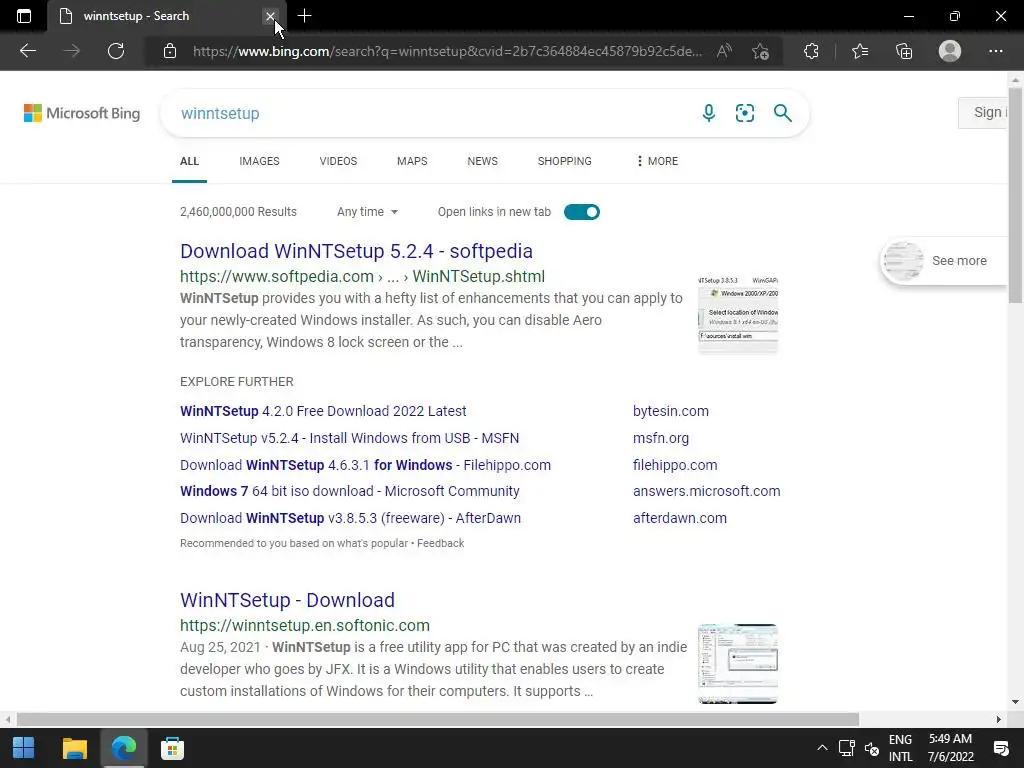The height and width of the screenshot is (768, 1024).
Task: Go to Microsoft Bing home logo
Action: coord(82,113)
